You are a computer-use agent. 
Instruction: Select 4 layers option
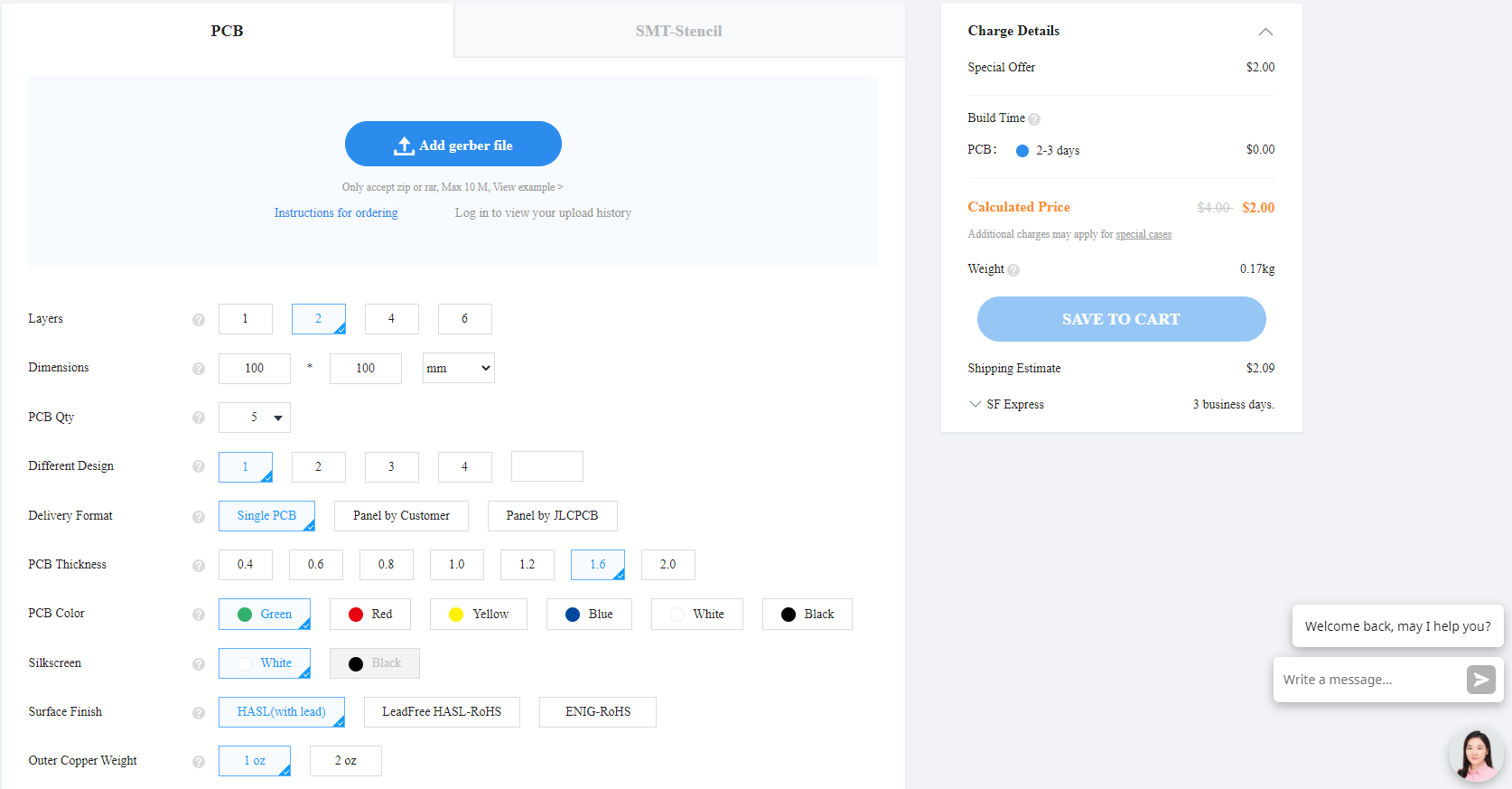coord(391,319)
